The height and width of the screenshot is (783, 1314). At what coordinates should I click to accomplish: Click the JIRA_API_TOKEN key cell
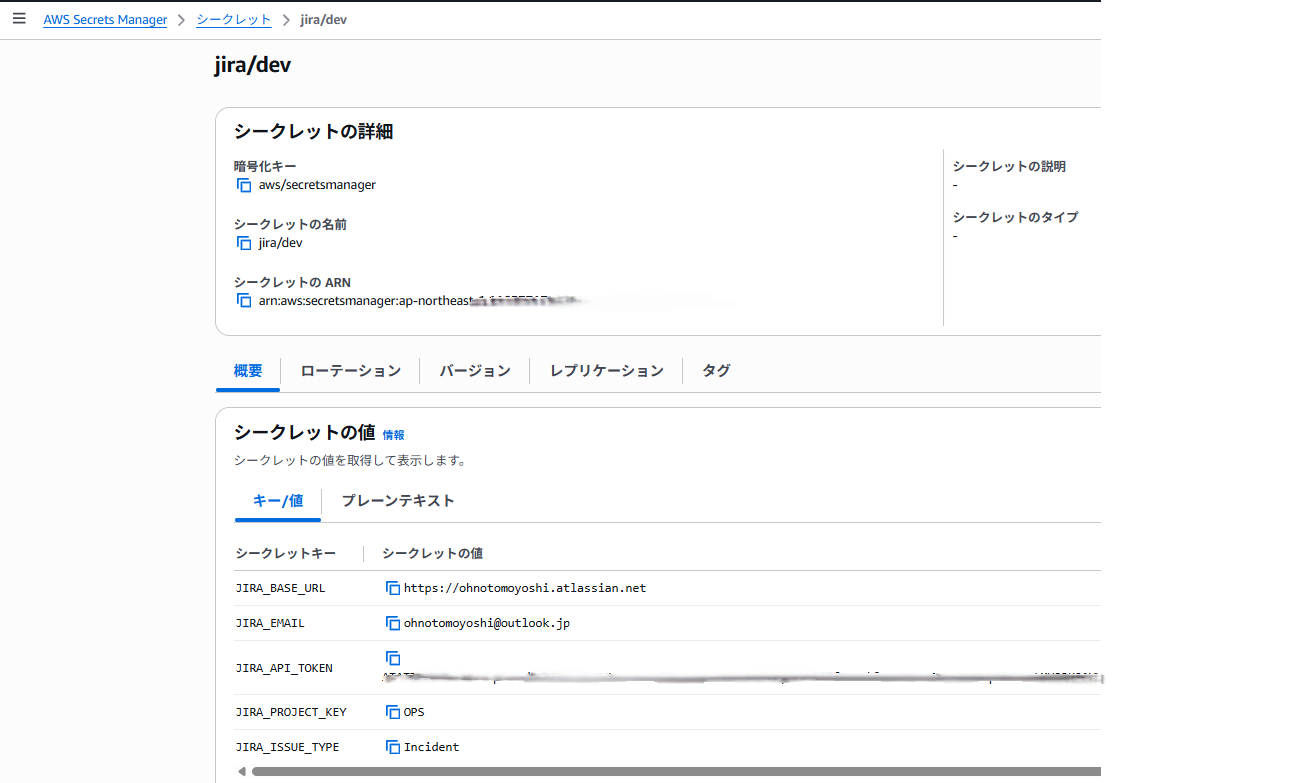click(x=284, y=668)
